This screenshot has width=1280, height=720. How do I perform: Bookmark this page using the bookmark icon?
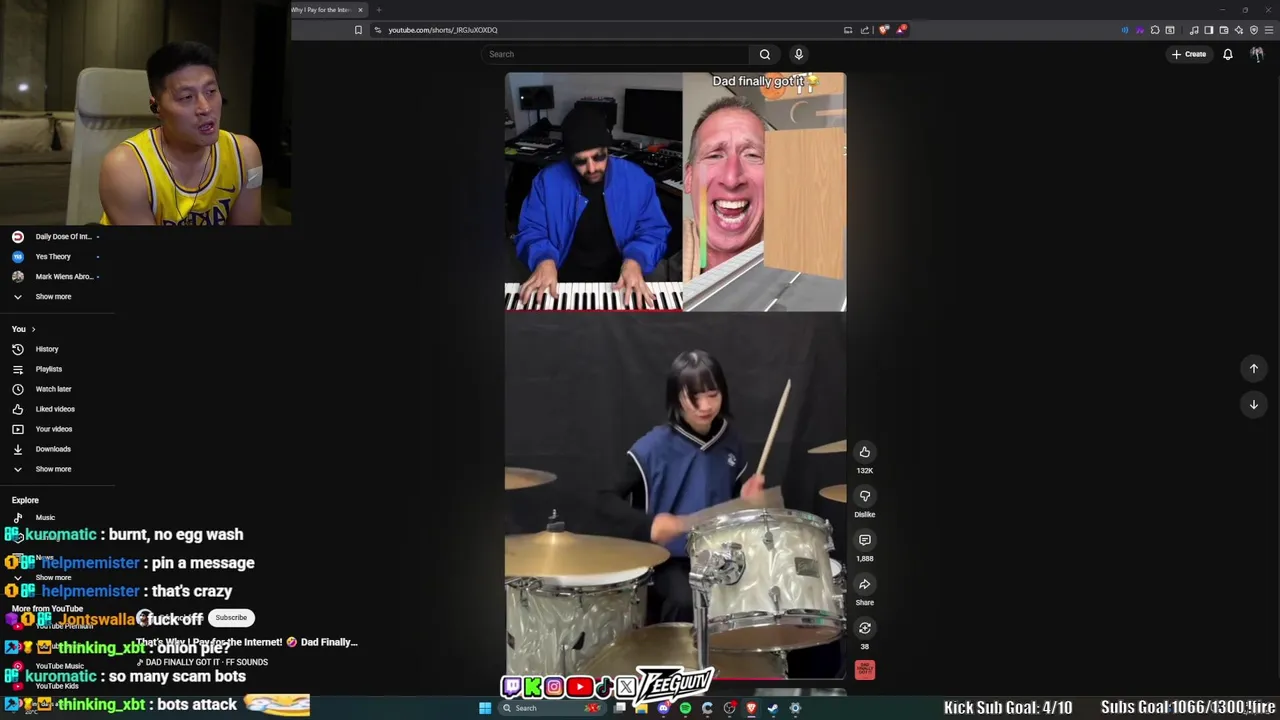pos(358,30)
